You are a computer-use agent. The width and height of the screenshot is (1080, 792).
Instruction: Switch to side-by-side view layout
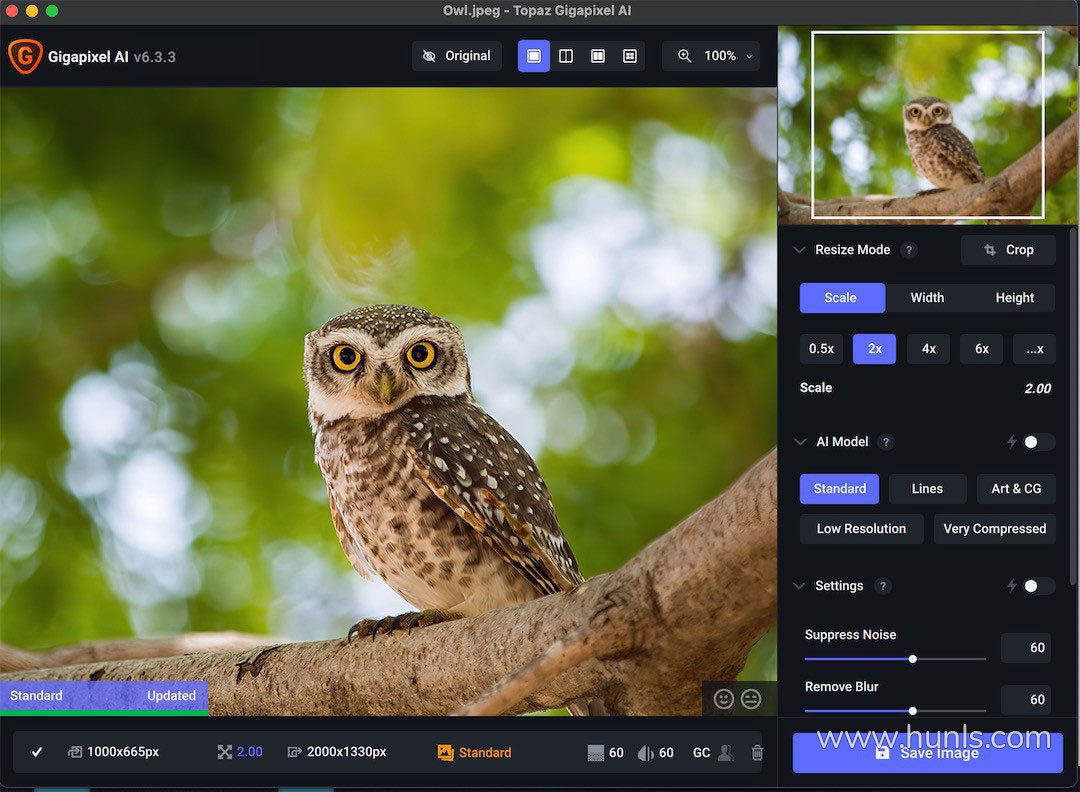pyautogui.click(x=598, y=56)
